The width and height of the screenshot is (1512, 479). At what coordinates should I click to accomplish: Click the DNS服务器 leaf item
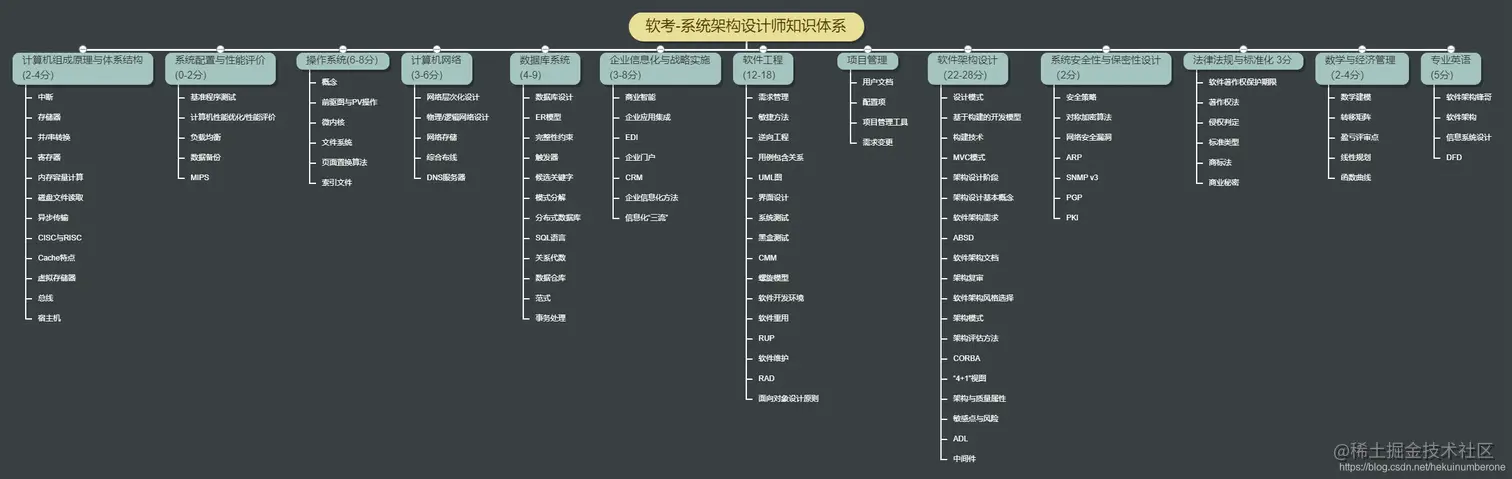pyautogui.click(x=445, y=177)
